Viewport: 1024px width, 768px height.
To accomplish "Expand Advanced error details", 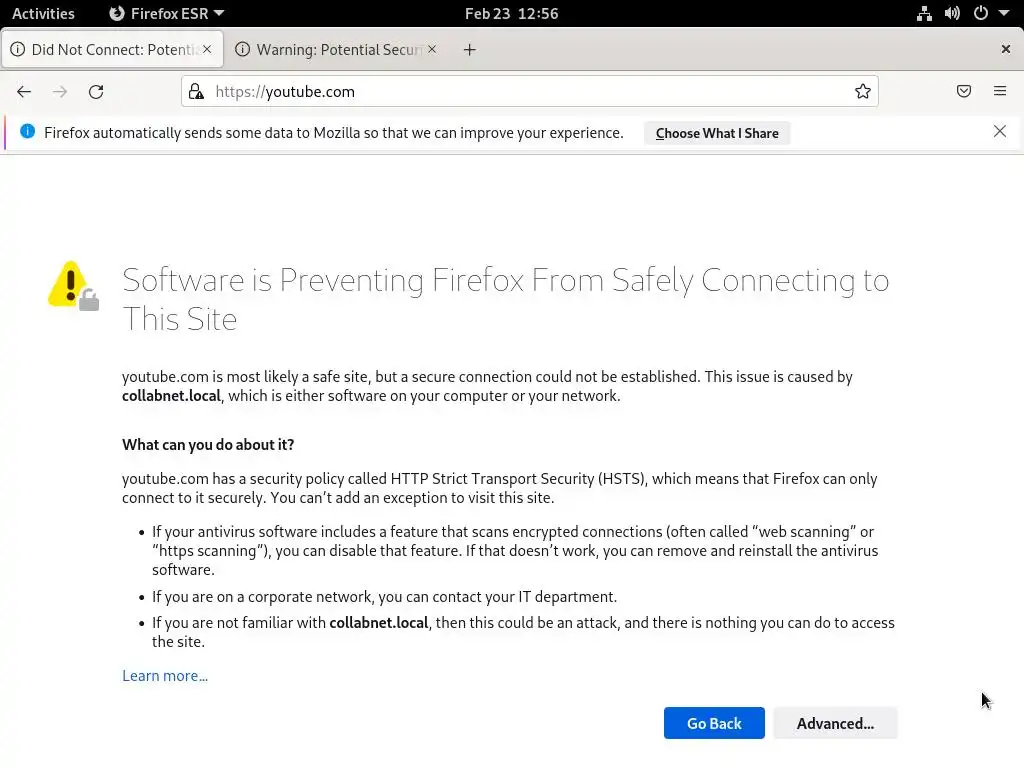I will point(835,723).
